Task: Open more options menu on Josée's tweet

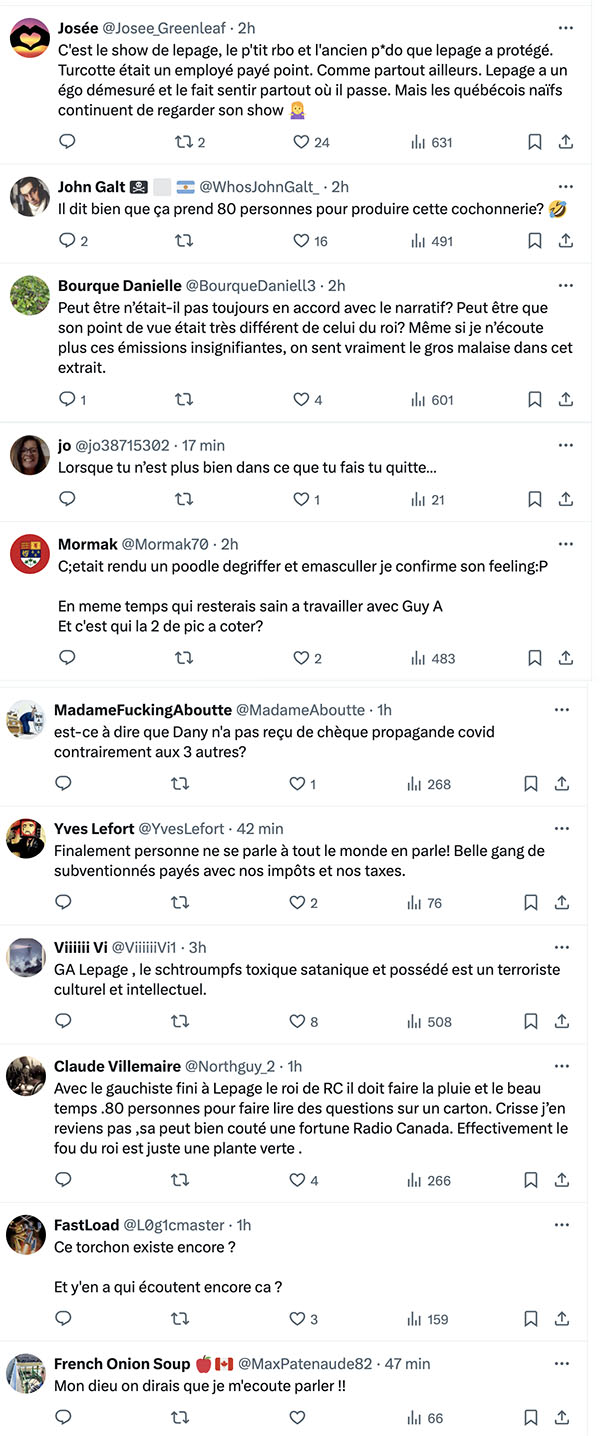Action: coord(566,27)
